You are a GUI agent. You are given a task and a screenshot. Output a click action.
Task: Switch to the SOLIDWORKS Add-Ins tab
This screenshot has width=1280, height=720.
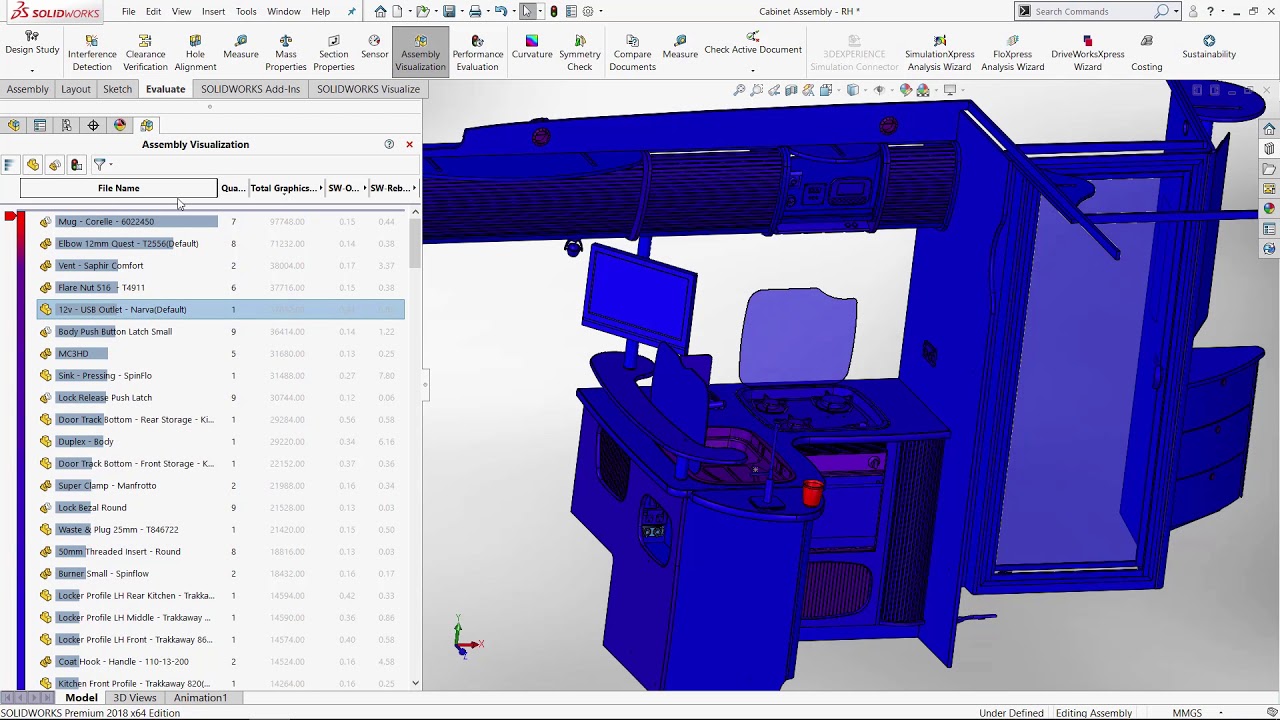[250, 89]
